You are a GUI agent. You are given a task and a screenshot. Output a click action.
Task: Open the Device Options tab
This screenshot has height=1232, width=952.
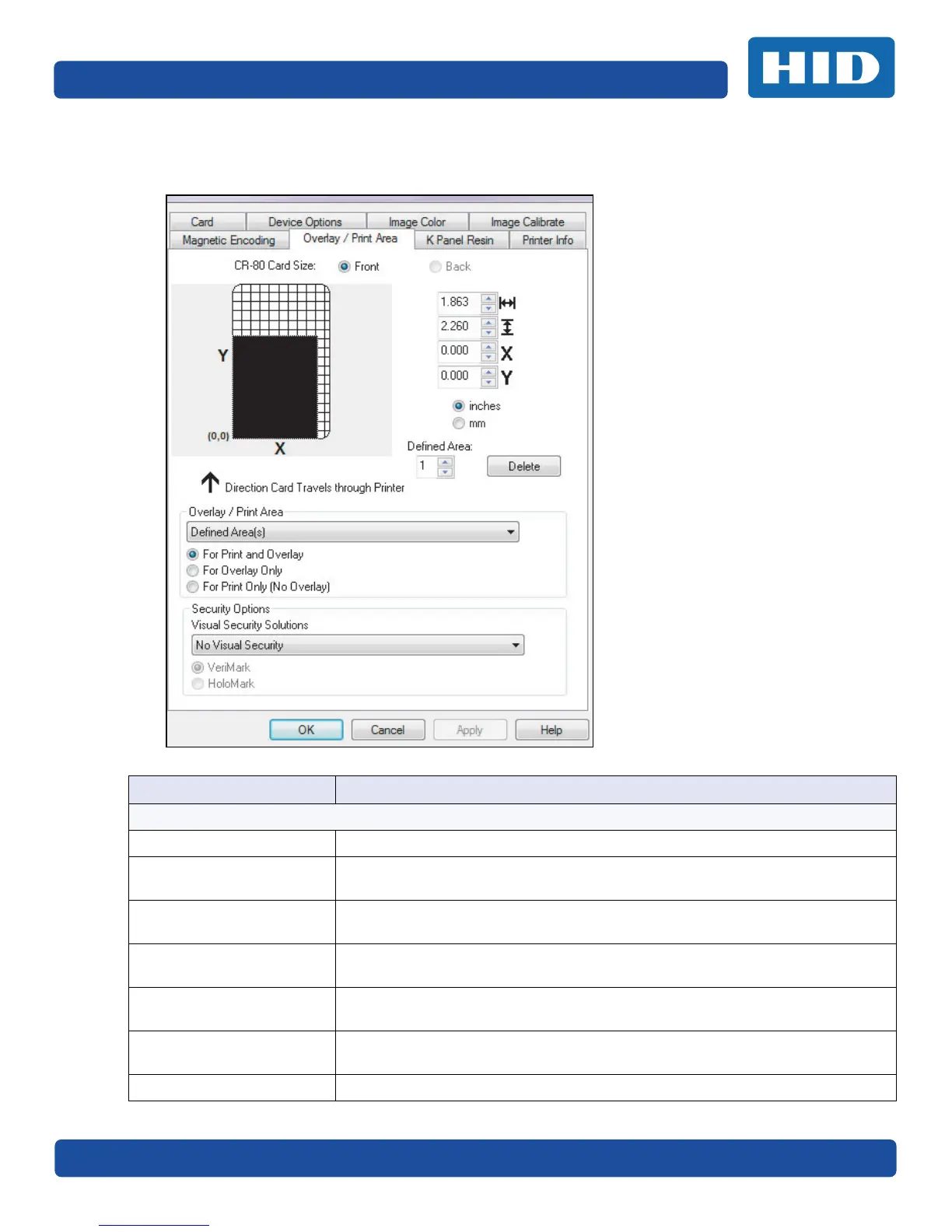click(x=306, y=222)
